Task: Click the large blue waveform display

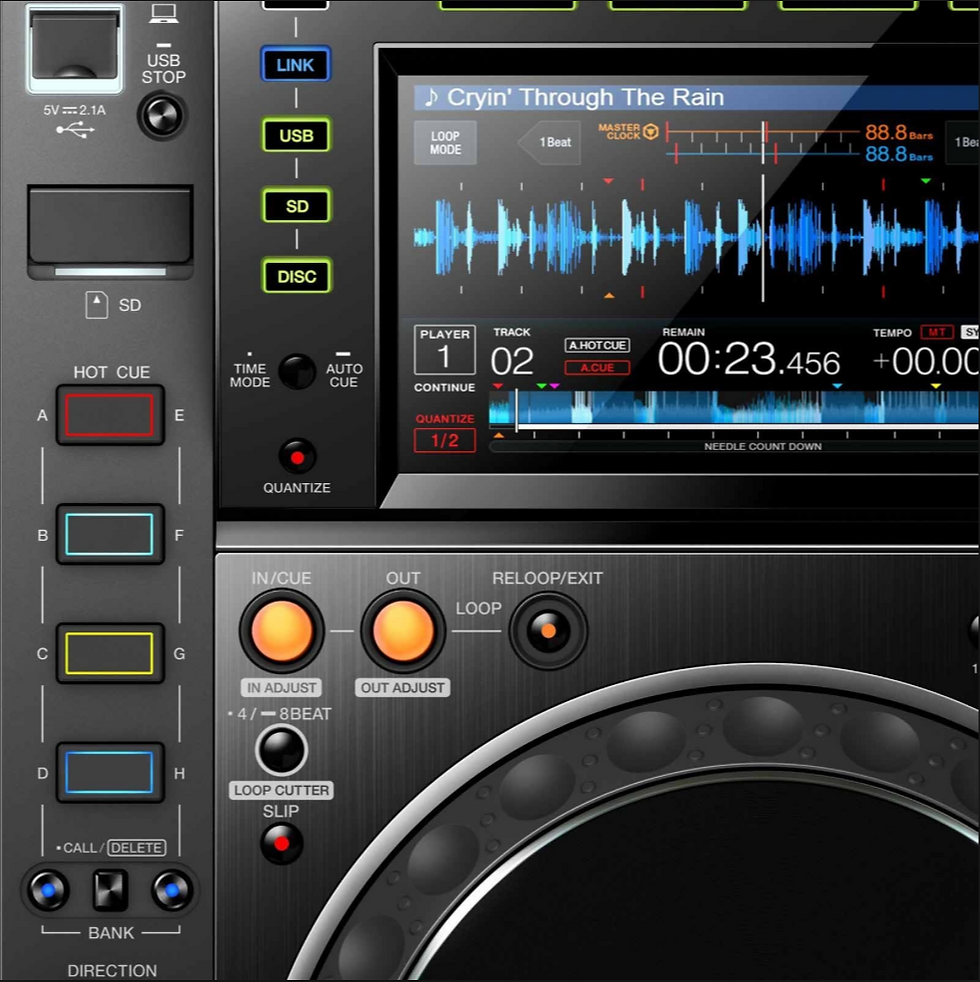Action: point(696,237)
